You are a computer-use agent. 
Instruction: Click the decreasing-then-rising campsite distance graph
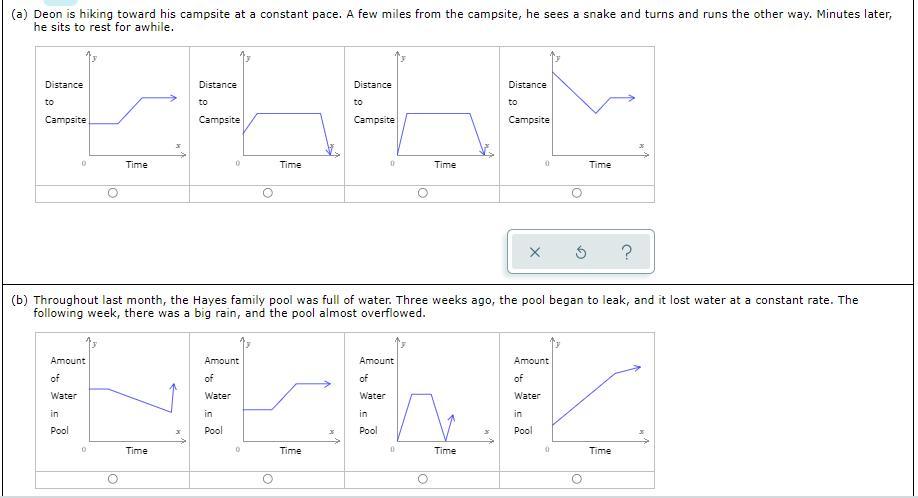pyautogui.click(x=577, y=116)
